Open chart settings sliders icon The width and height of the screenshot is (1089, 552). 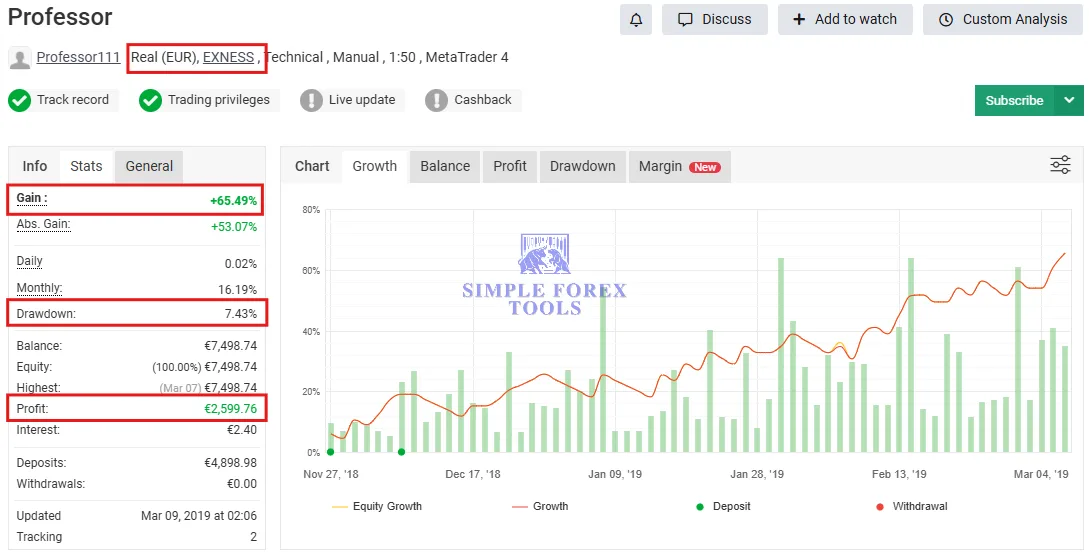1060,165
